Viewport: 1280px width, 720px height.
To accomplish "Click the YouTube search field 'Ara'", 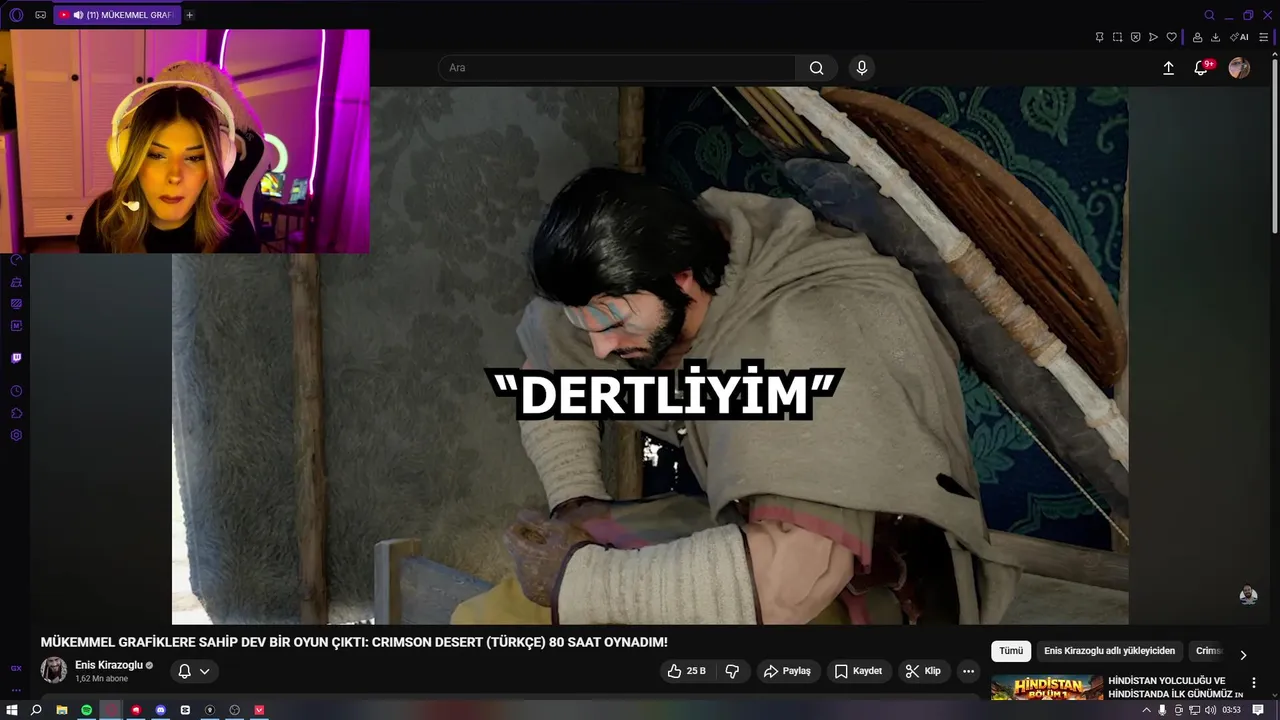I will coord(617,68).
